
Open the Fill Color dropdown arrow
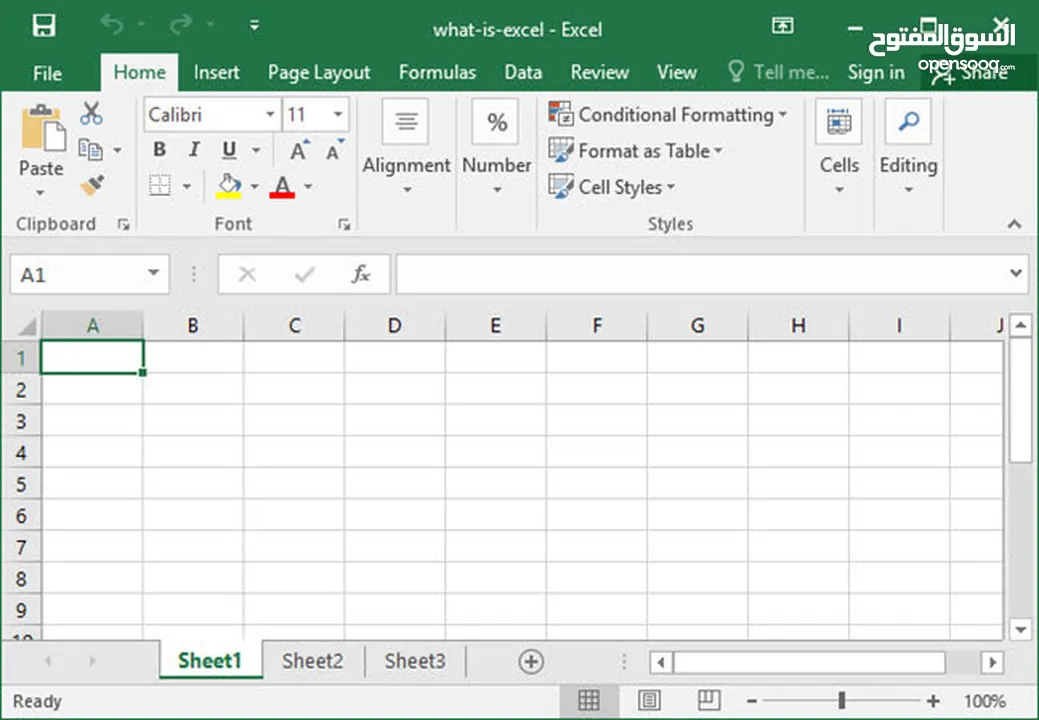coord(254,186)
